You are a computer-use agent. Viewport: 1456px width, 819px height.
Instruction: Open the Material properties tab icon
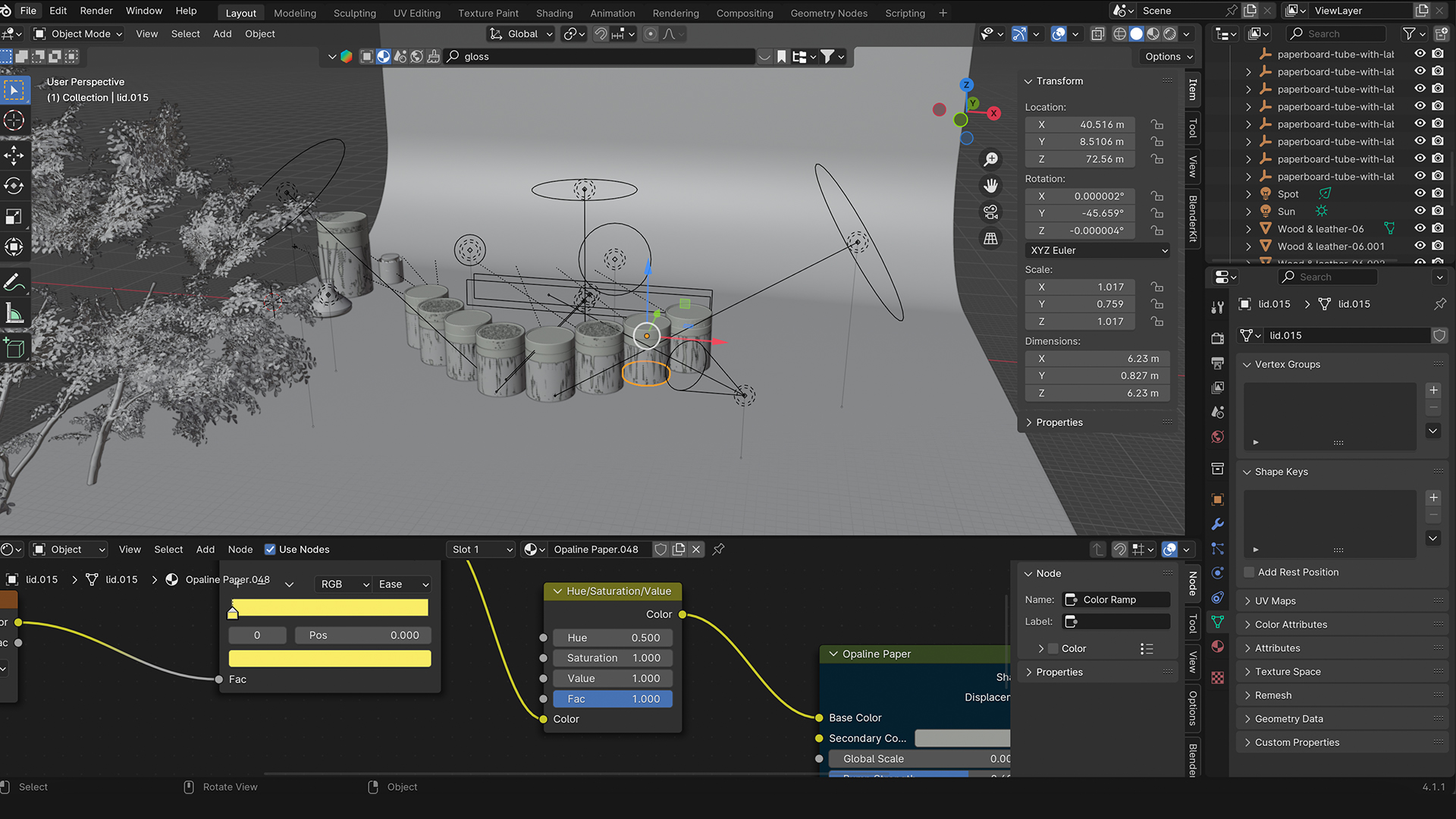pyautogui.click(x=1218, y=646)
